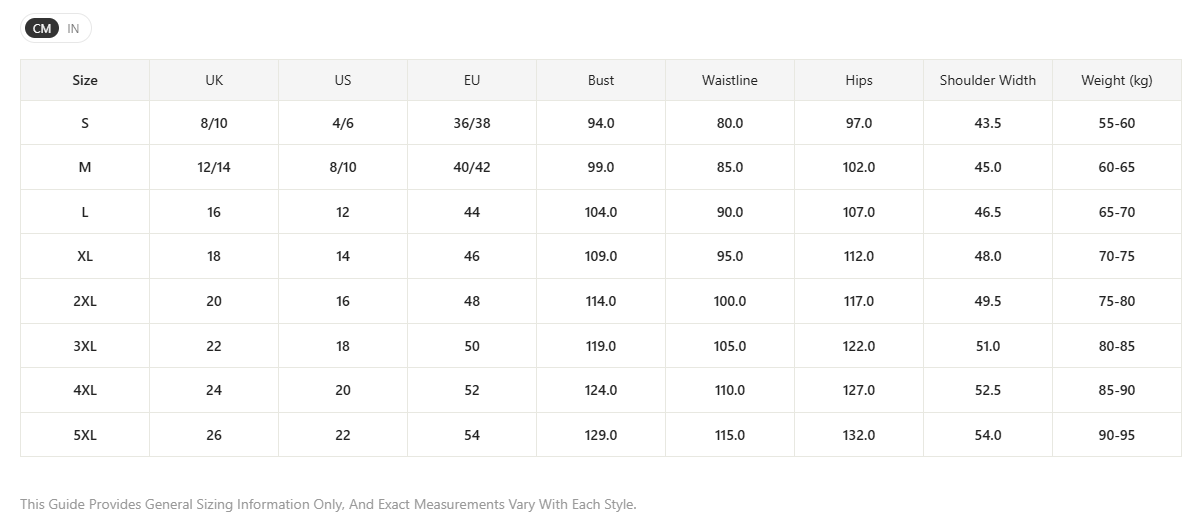Select the M size row label
This screenshot has width=1200, height=532.
85,167
